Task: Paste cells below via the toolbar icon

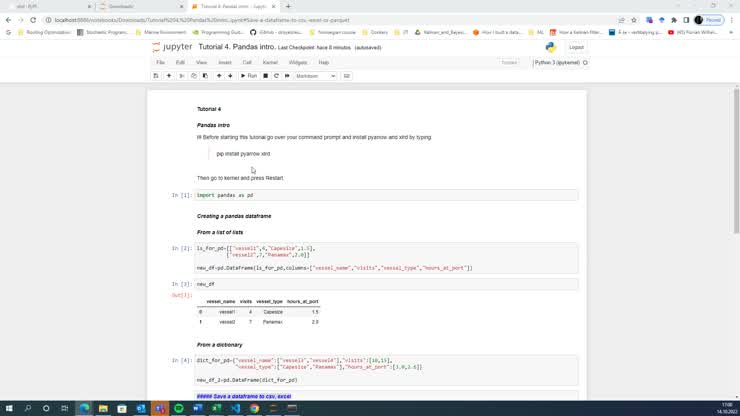Action: click(x=205, y=76)
